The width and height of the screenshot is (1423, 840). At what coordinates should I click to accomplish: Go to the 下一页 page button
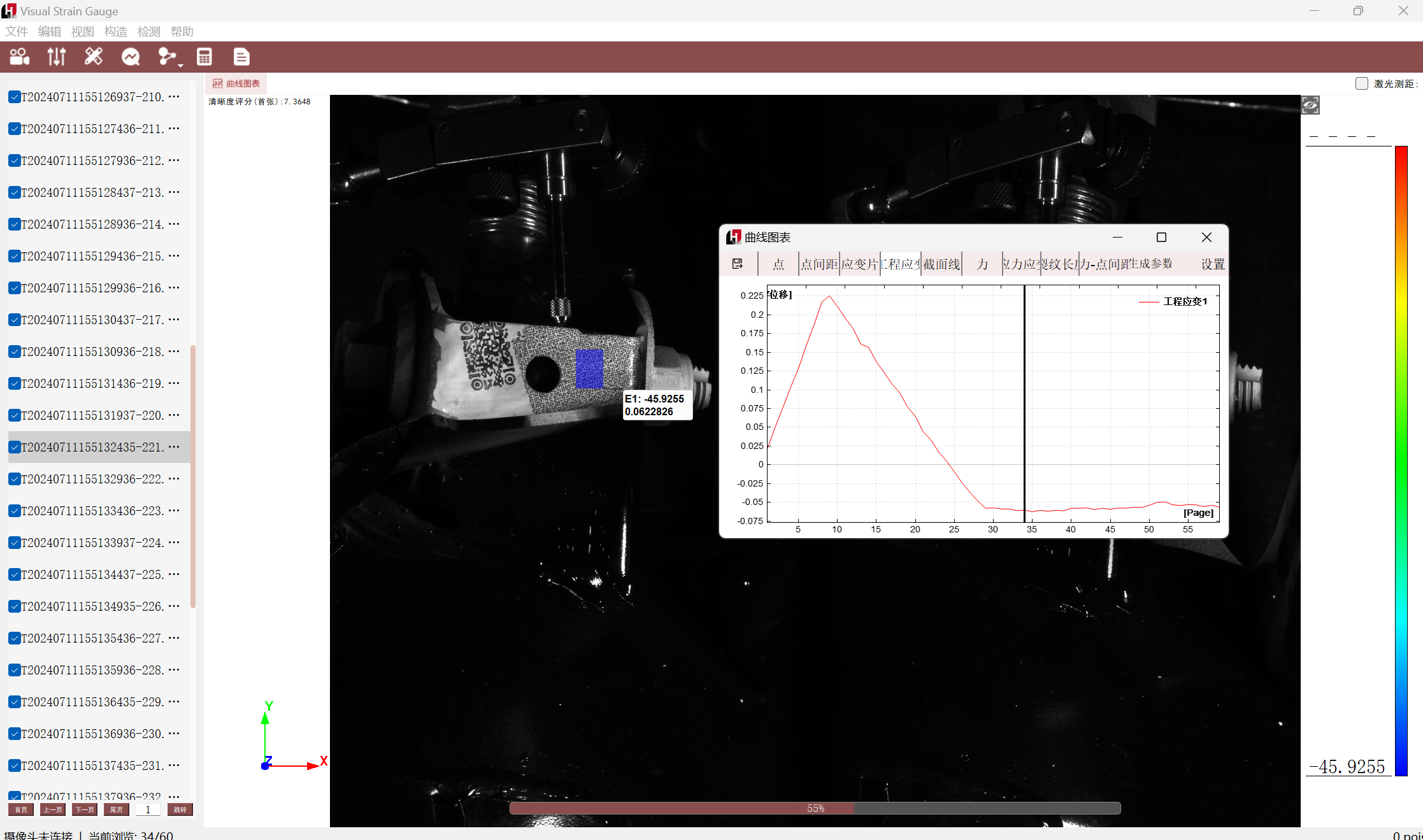85,809
